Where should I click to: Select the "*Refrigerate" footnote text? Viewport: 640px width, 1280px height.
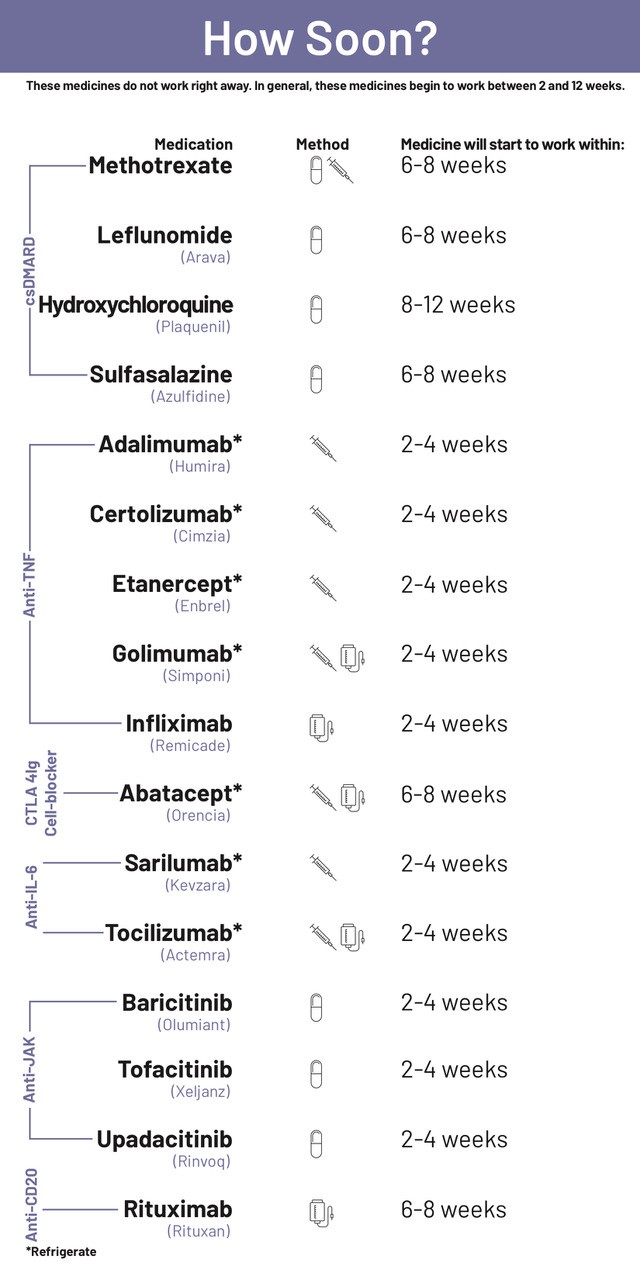(61, 1251)
